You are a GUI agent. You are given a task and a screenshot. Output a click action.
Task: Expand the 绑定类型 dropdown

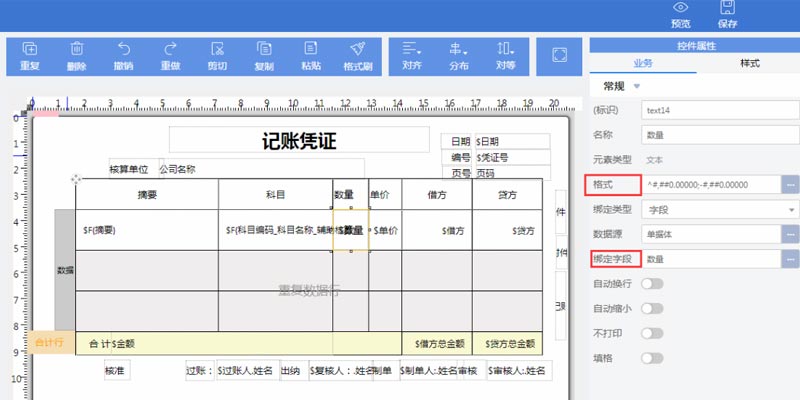tap(722, 210)
